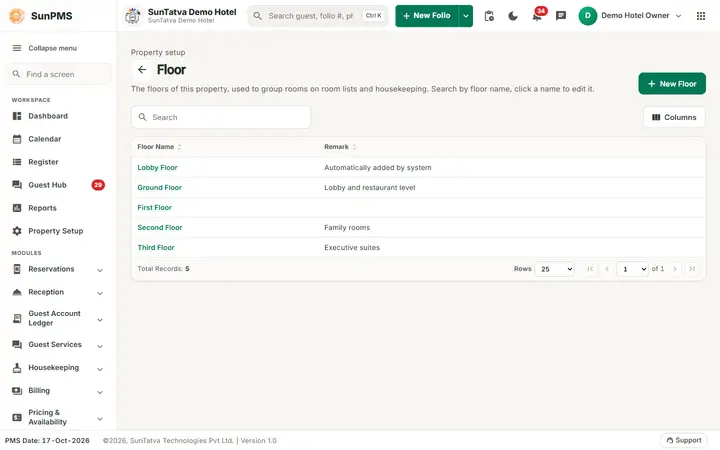Open the Register menu item
Screen dimensions: 720x450
pyautogui.click(x=58, y=162)
